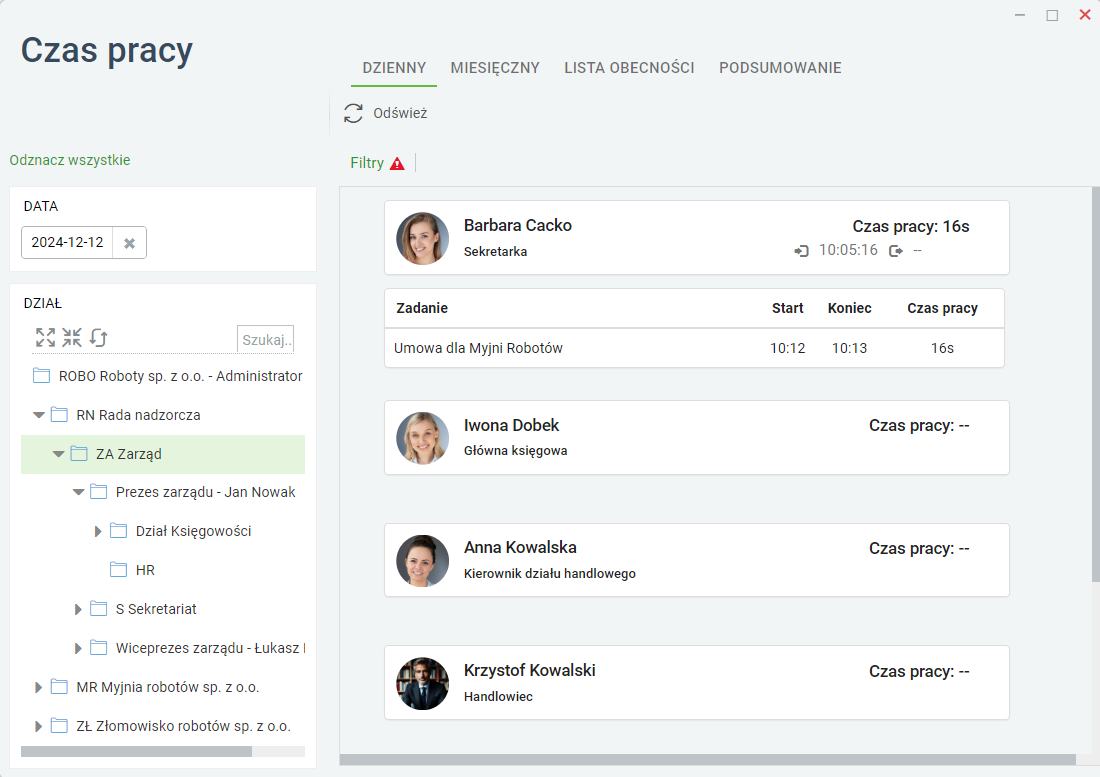Click the folder icon beside Prezes zarządu
The width and height of the screenshot is (1100, 777).
(x=99, y=492)
